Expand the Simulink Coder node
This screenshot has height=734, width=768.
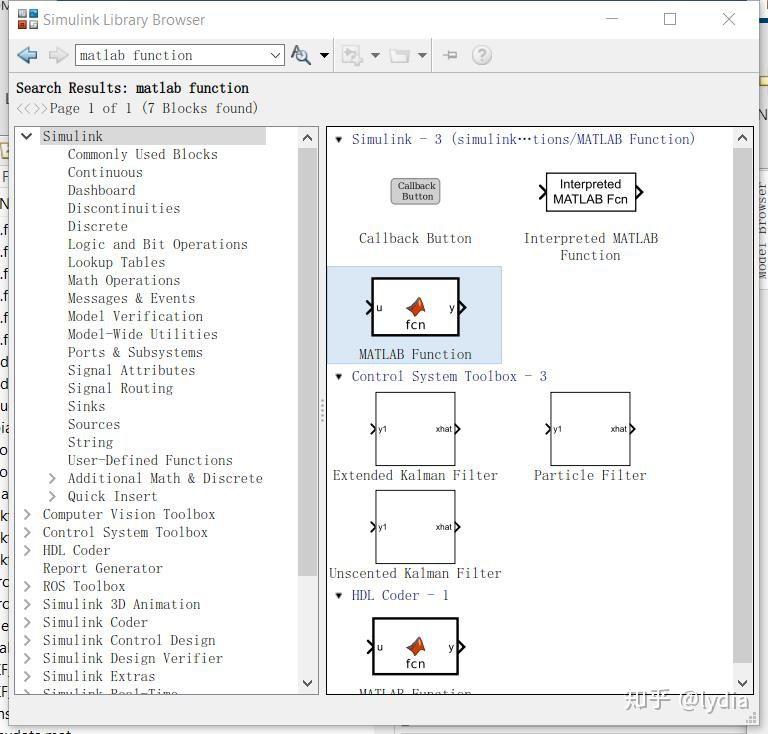27,622
